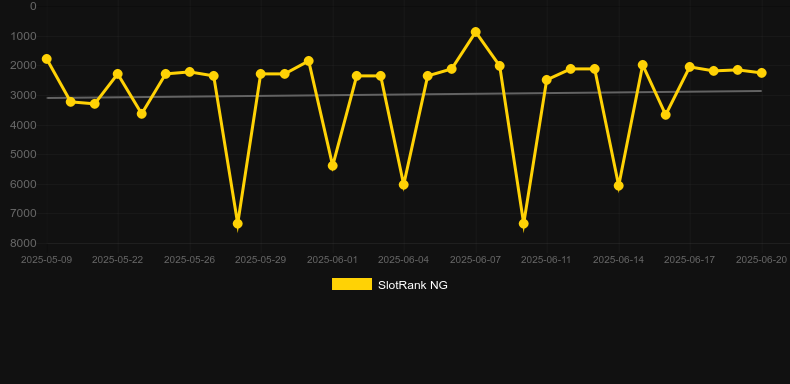Viewport: 790px width, 384px height.
Task: Select the lowest dip point before 2025-05-29
Action: 238,223
